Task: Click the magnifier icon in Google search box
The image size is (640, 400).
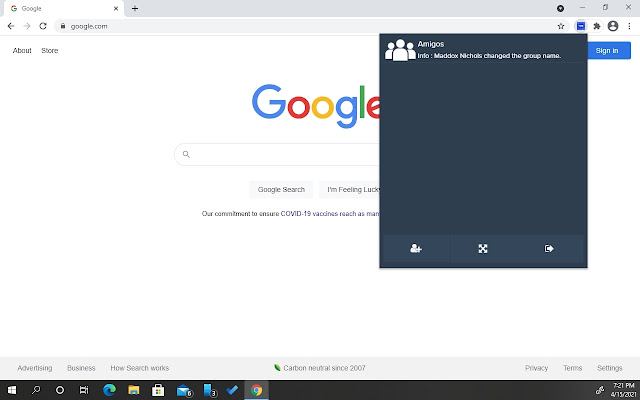Action: pyautogui.click(x=186, y=154)
